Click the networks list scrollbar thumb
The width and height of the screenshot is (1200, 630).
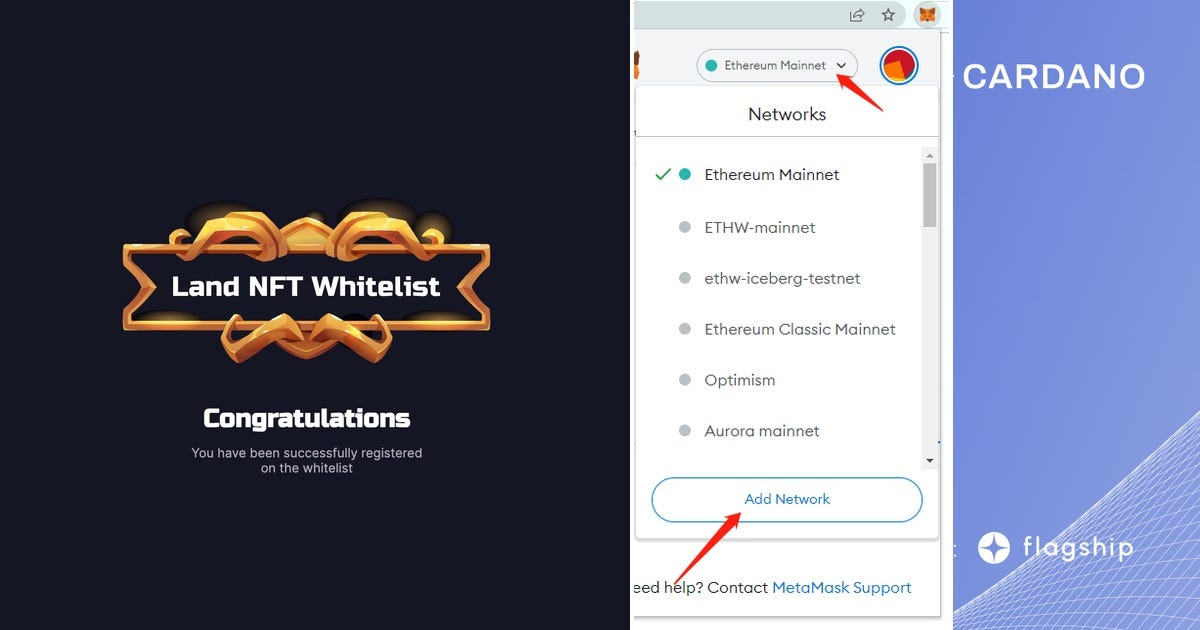point(929,195)
